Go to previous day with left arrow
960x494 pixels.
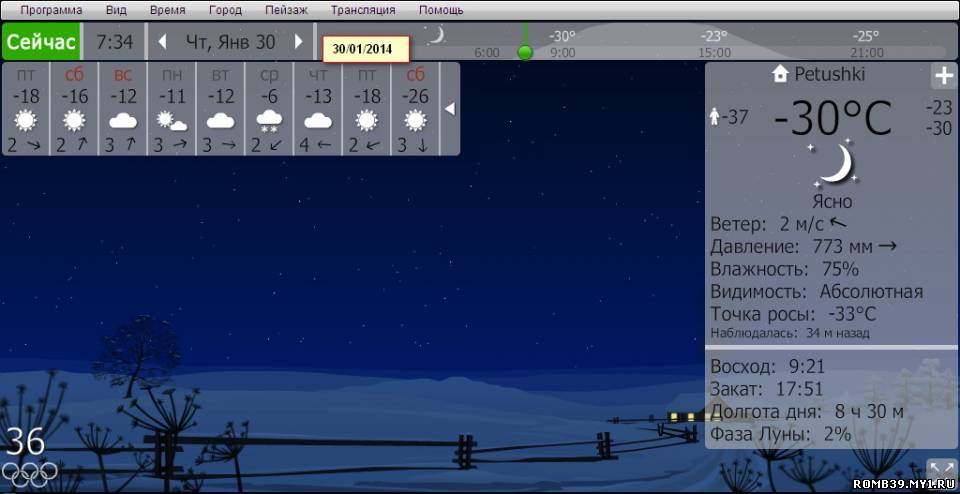click(x=163, y=42)
